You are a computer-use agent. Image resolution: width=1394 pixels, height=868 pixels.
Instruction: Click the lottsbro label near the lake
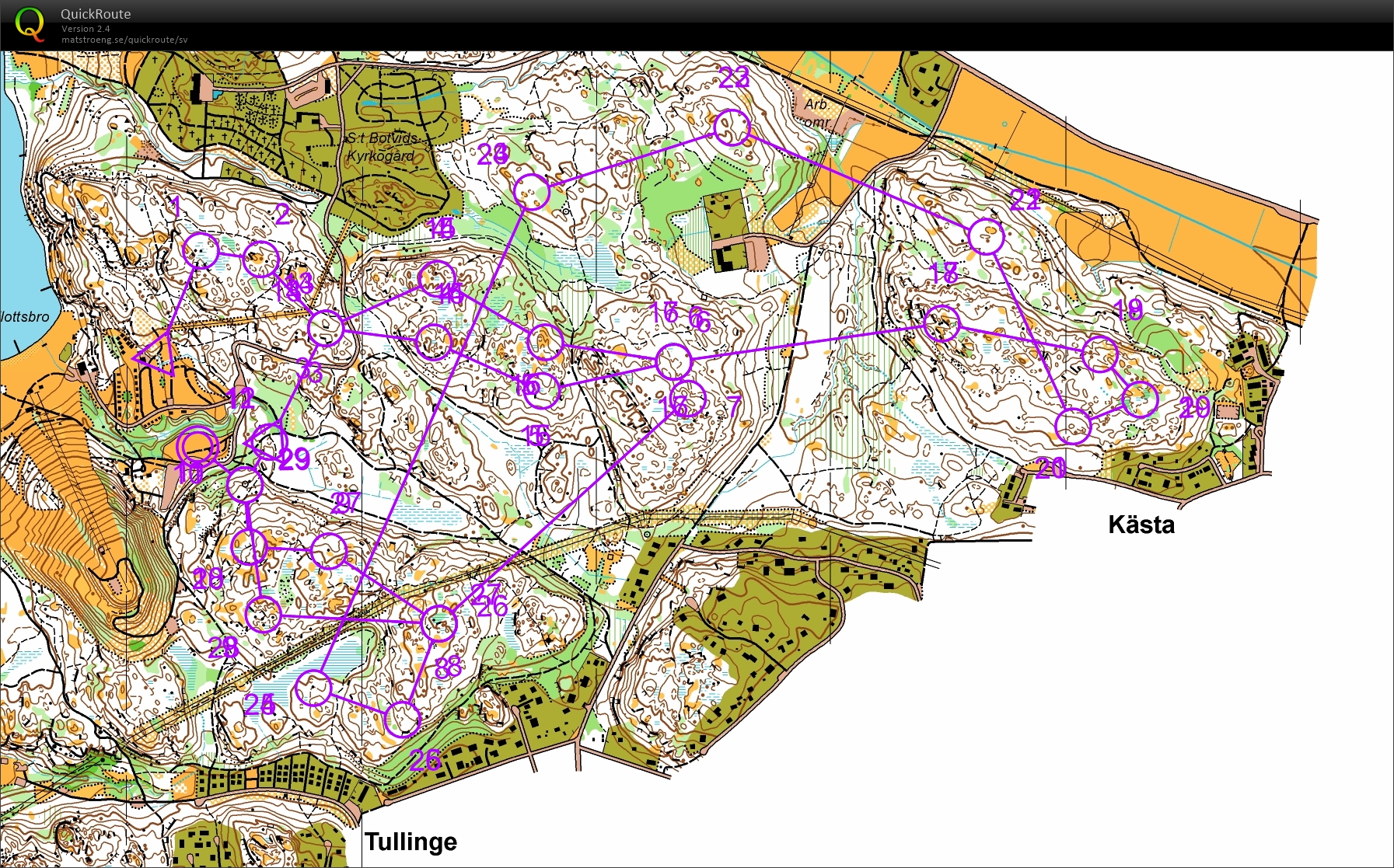25,317
